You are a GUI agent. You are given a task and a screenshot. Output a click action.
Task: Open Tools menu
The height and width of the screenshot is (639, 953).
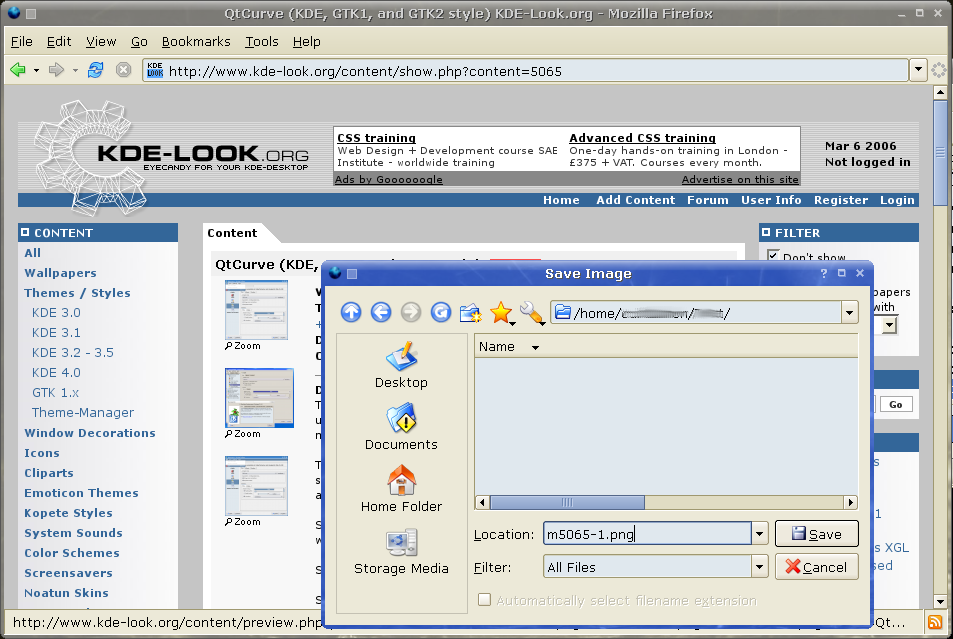(x=262, y=41)
